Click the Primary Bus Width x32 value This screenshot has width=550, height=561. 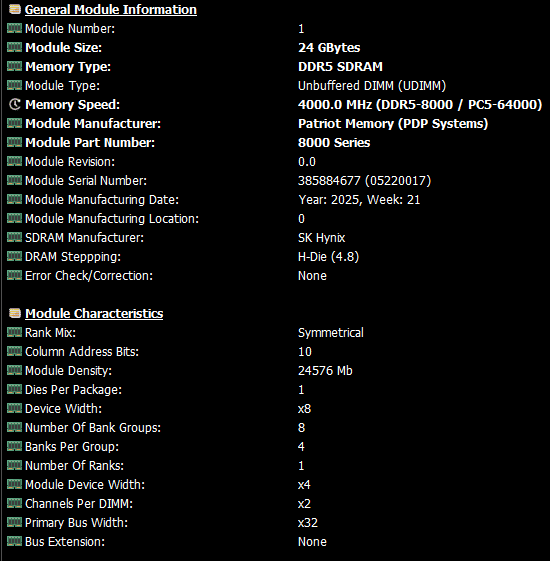308,522
